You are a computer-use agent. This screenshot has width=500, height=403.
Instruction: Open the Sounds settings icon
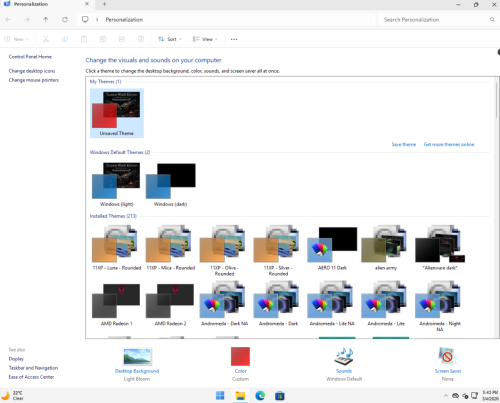[x=344, y=356]
